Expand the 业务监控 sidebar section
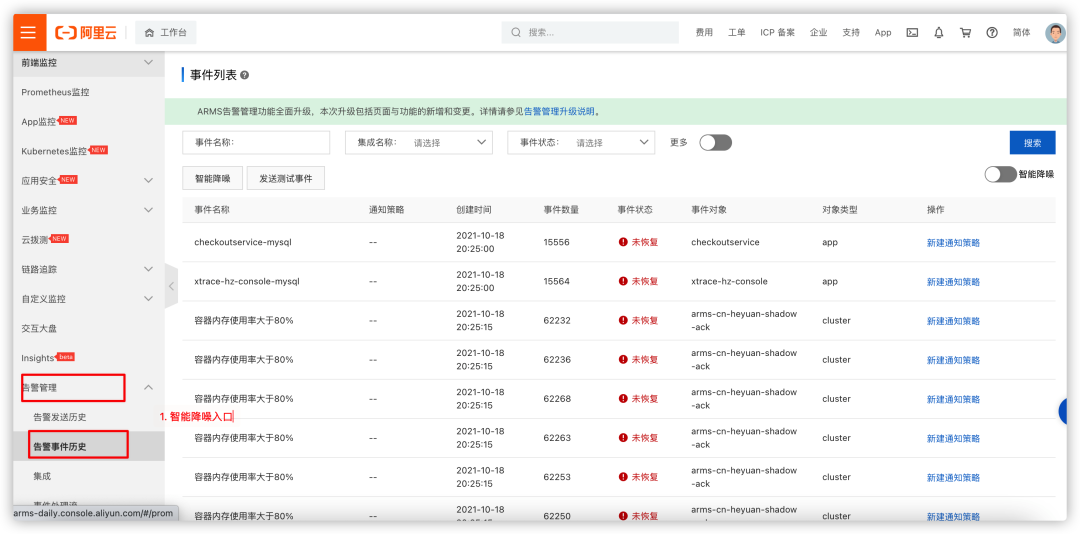This screenshot has height=534, width=1080. pyautogui.click(x=148, y=209)
